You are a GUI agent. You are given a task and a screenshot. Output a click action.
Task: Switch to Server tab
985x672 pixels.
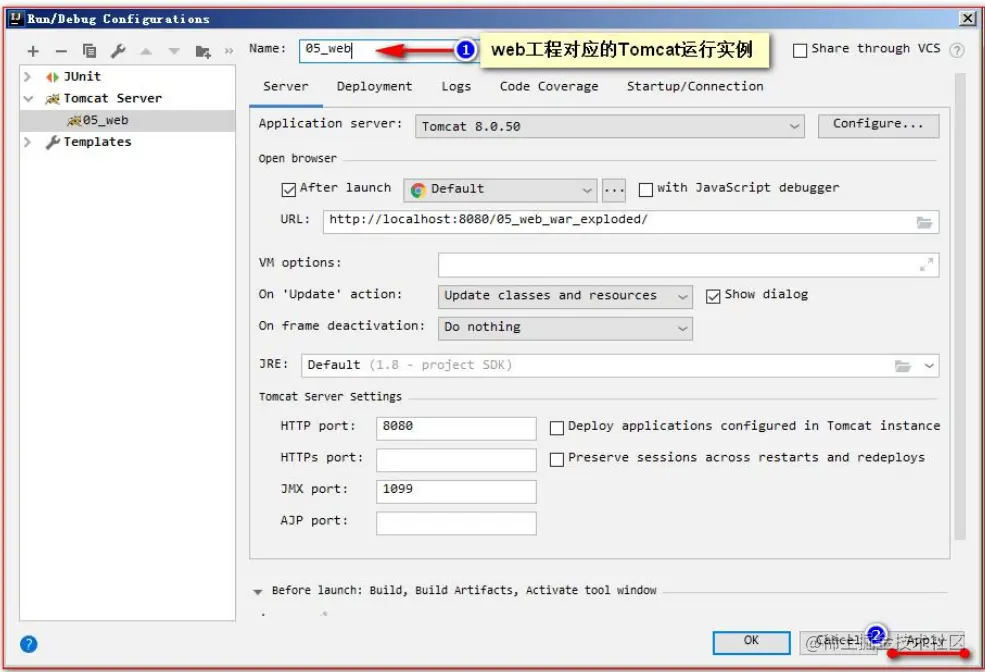point(286,87)
